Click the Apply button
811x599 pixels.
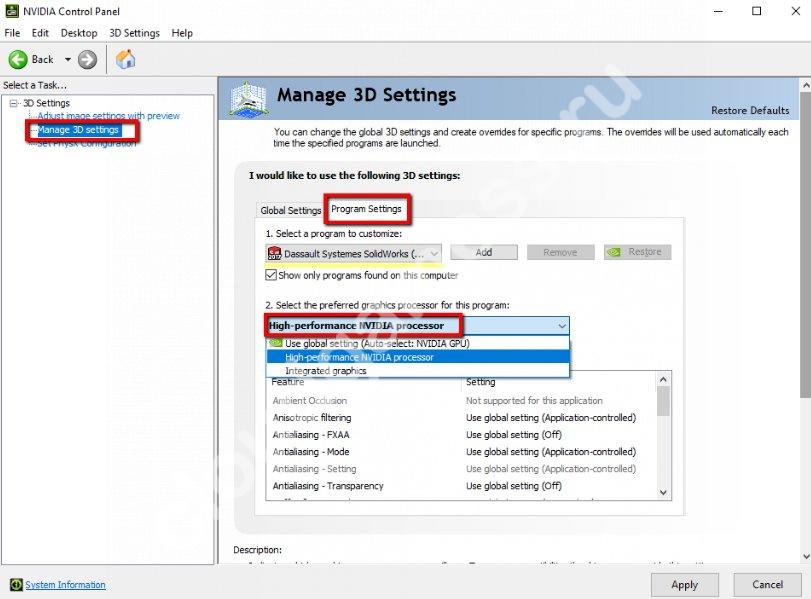(x=684, y=584)
